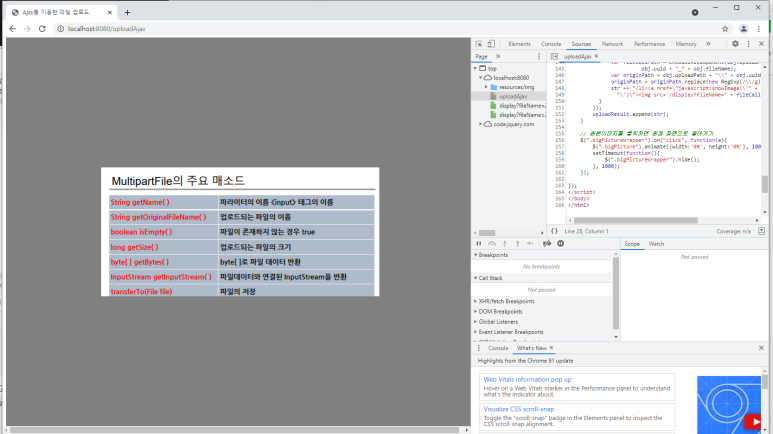Click the browser forward arrow
The width and height of the screenshot is (773, 434).
[x=27, y=29]
